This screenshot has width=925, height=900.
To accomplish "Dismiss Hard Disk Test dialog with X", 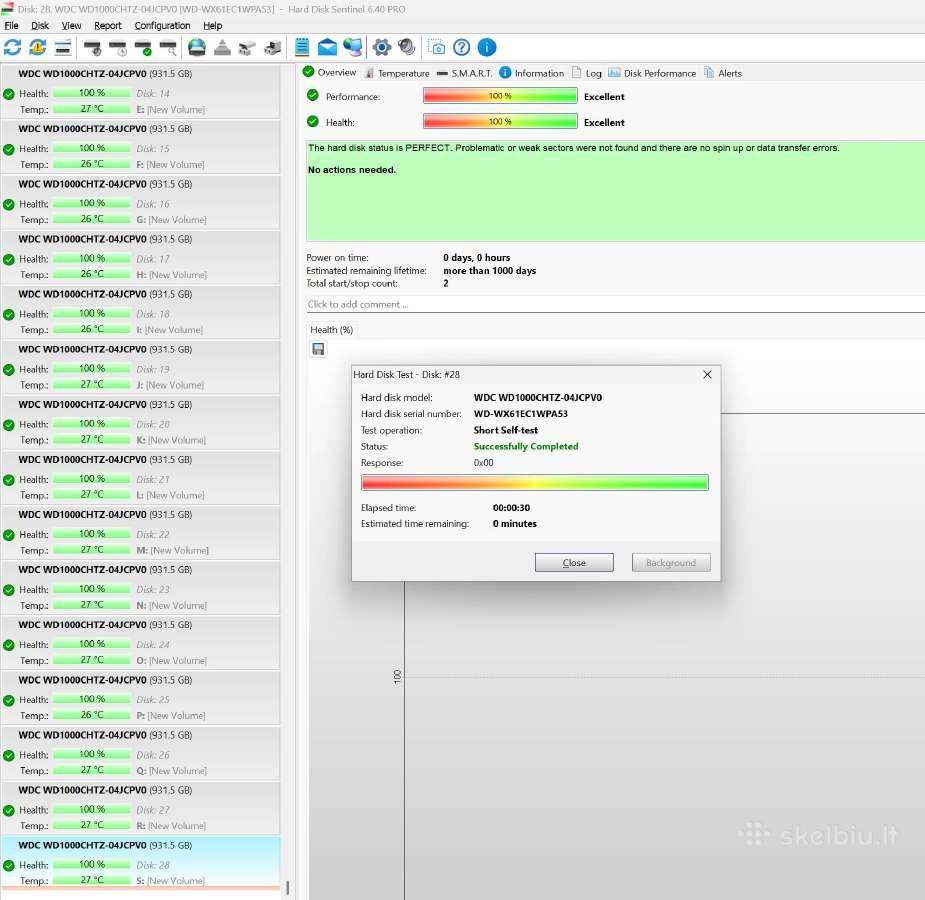I will click(x=707, y=375).
